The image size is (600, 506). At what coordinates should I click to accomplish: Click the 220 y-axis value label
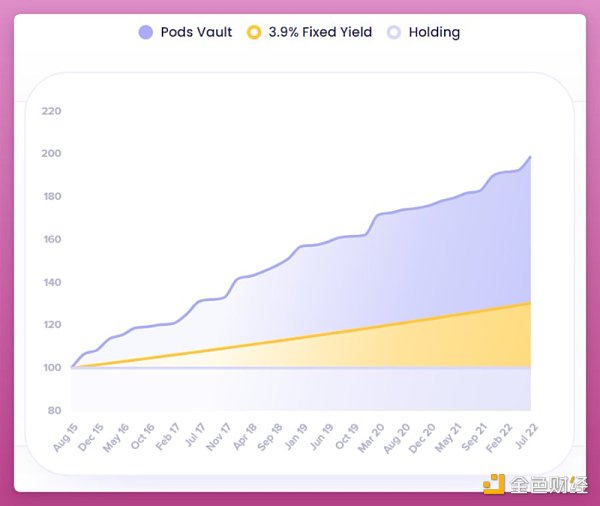coord(51,110)
